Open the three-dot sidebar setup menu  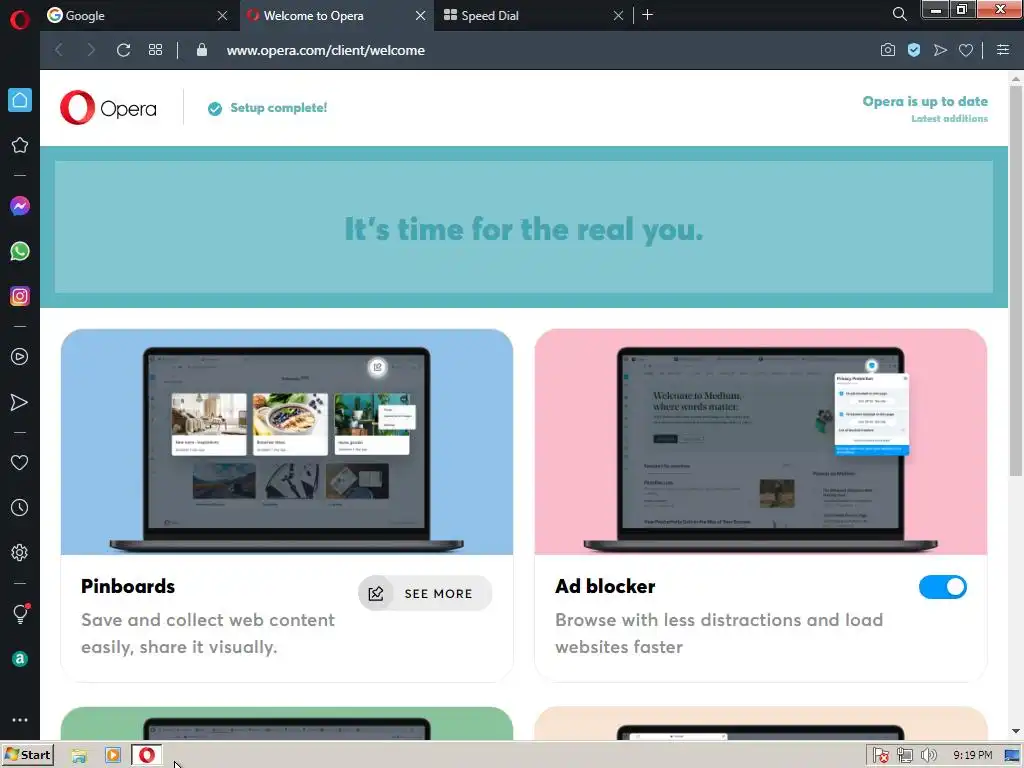point(20,720)
